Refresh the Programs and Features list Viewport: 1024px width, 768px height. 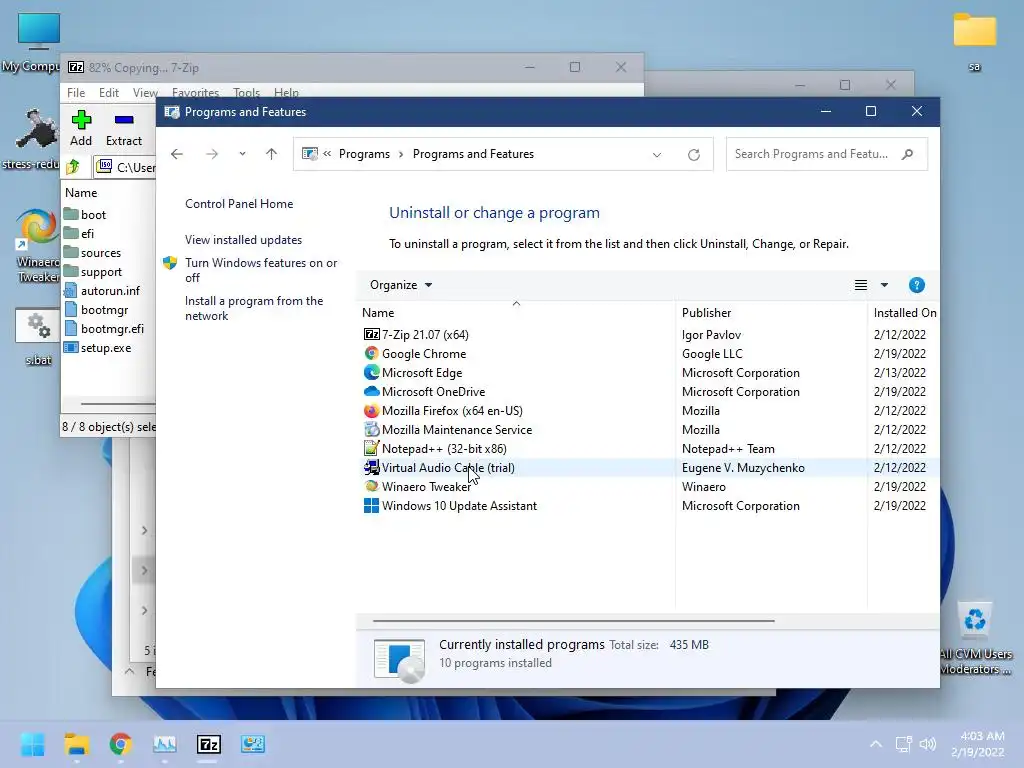coord(694,154)
